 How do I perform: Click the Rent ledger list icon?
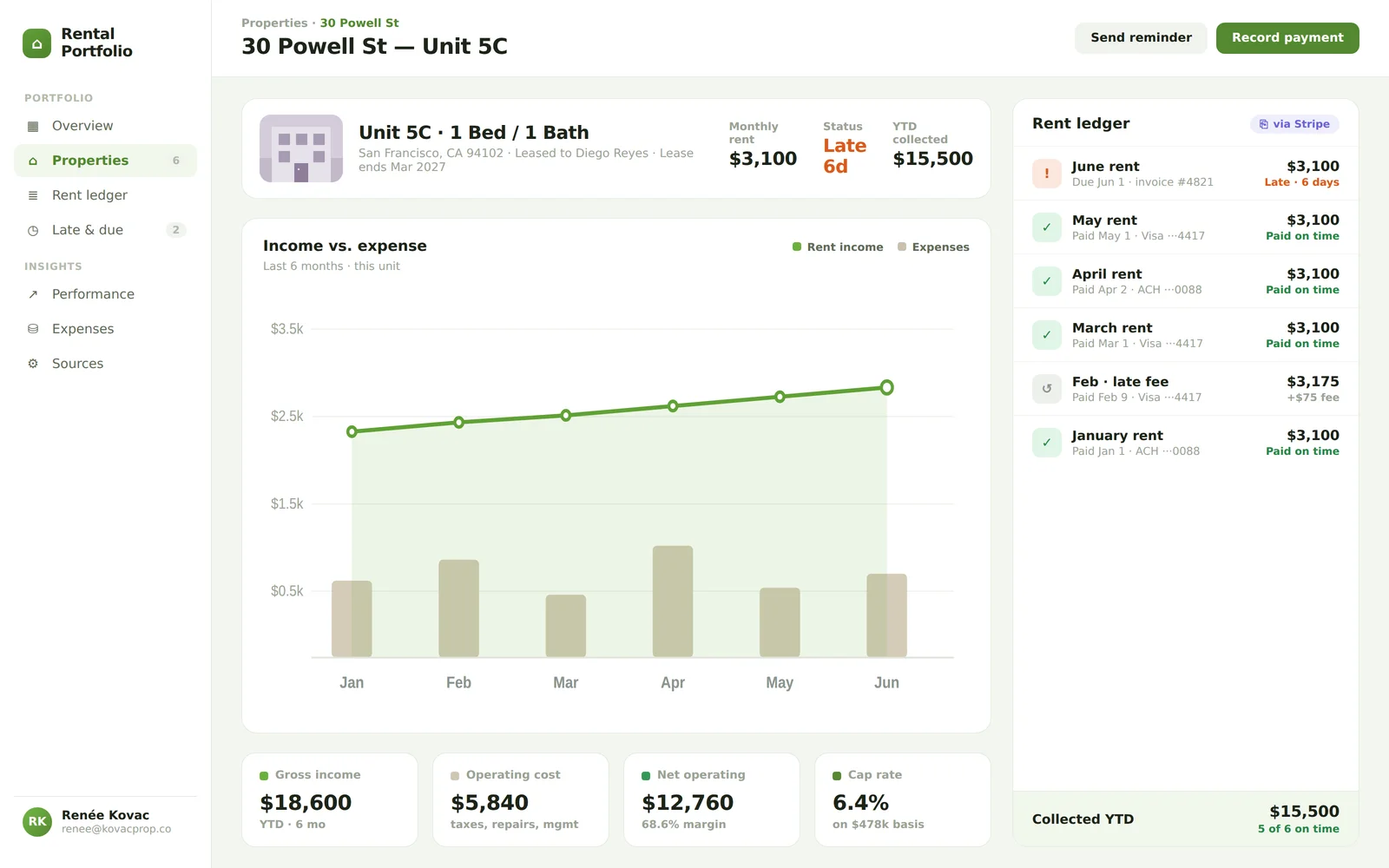tap(33, 195)
